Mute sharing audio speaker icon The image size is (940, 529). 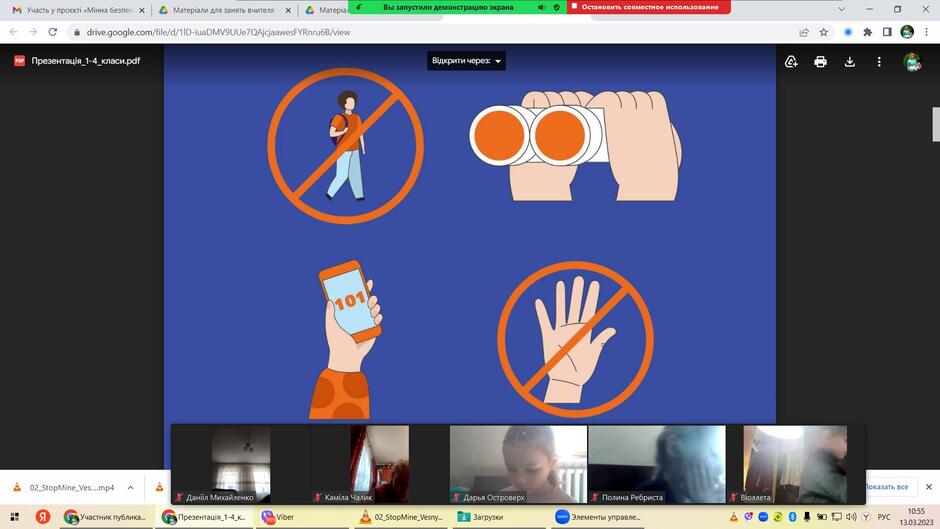coord(541,7)
